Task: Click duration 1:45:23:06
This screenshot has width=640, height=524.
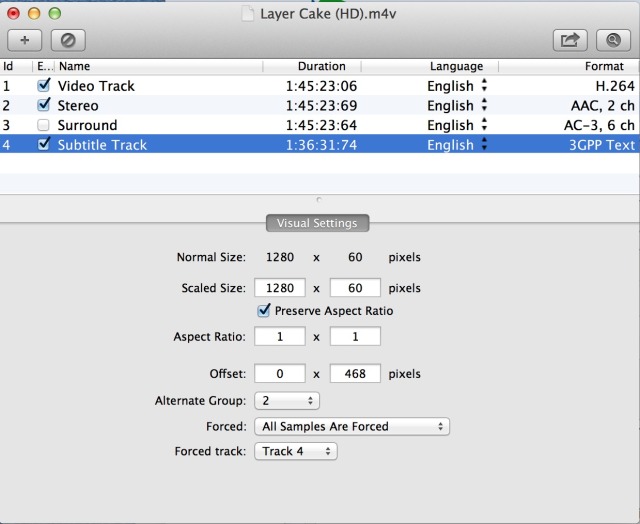Action: coord(321,86)
